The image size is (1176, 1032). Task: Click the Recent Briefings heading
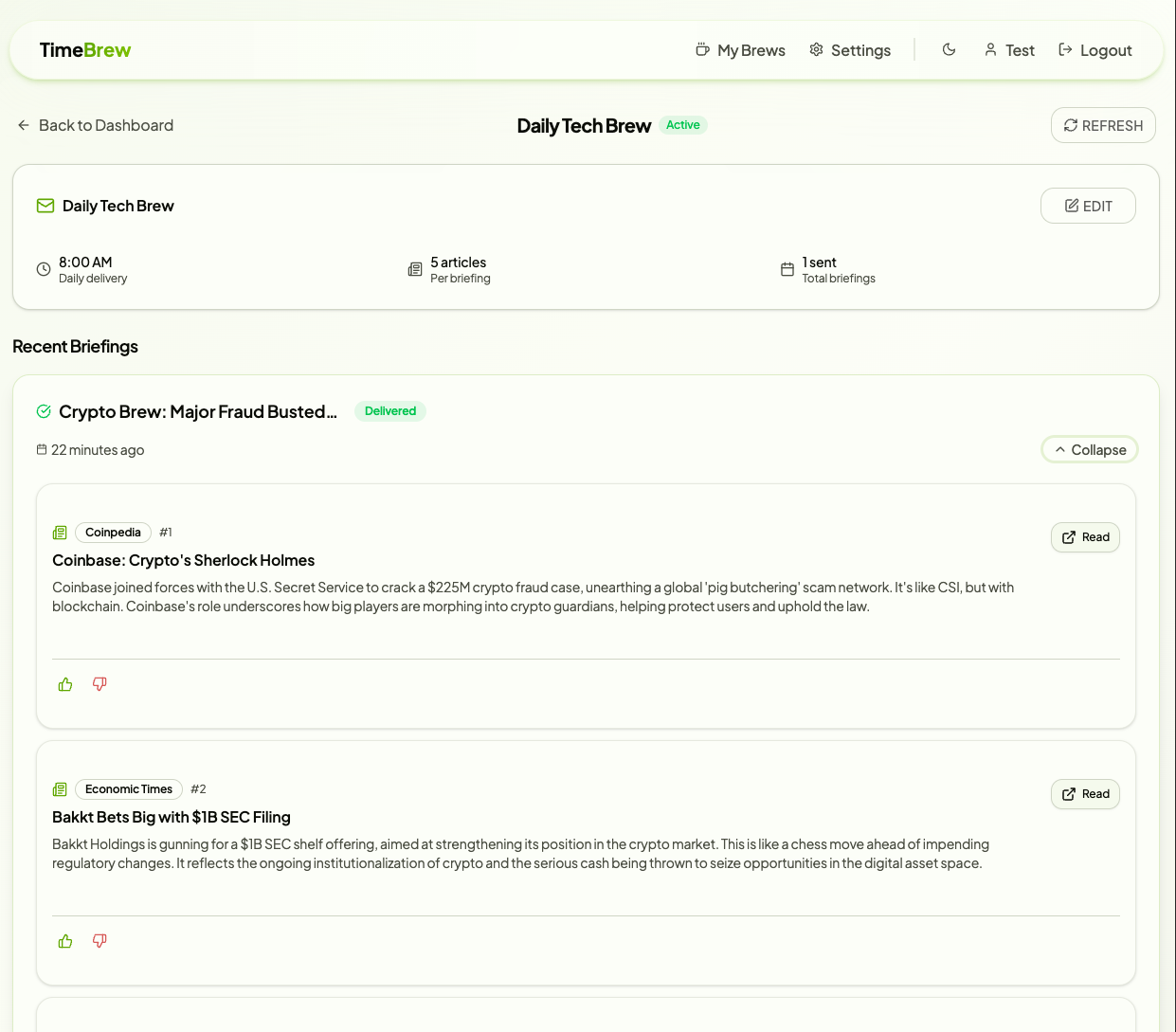point(76,346)
